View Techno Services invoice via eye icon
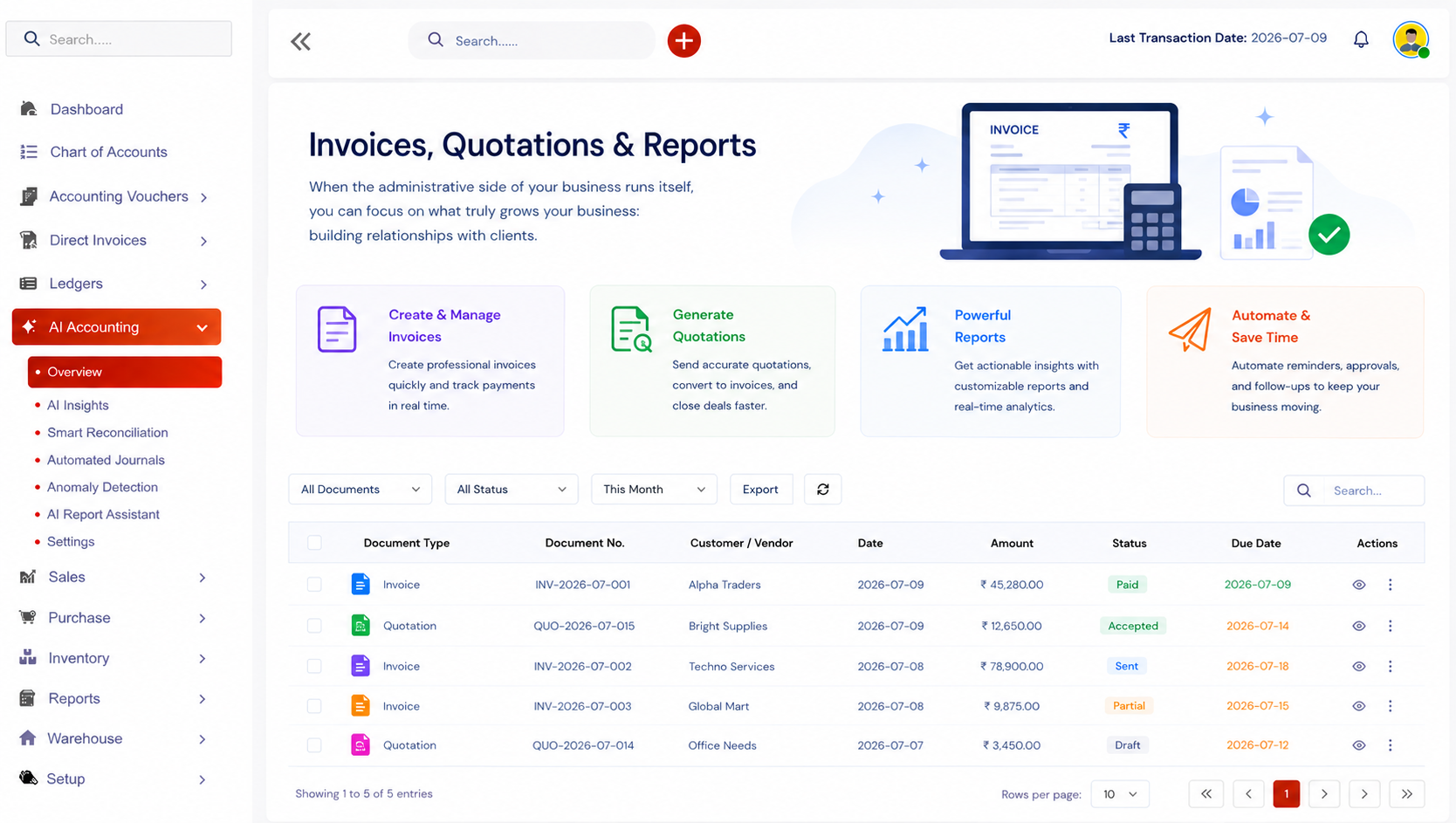 coord(1359,666)
